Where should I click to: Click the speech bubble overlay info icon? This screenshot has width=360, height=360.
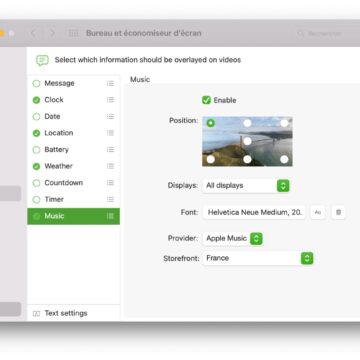click(x=42, y=60)
